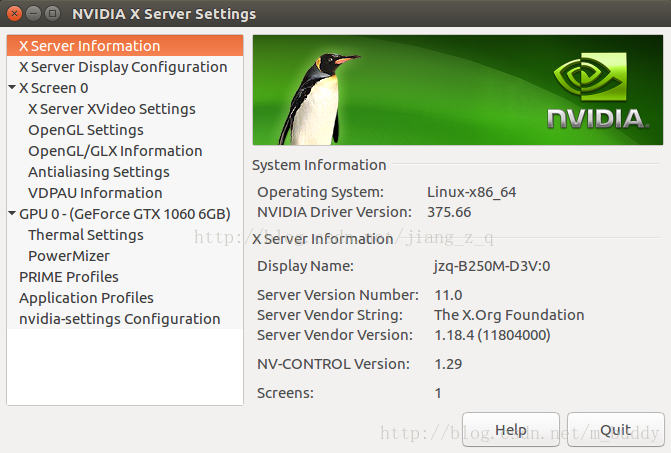Screen dimensions: 671x453
Task: Click the Quit button
Action: (x=616, y=430)
